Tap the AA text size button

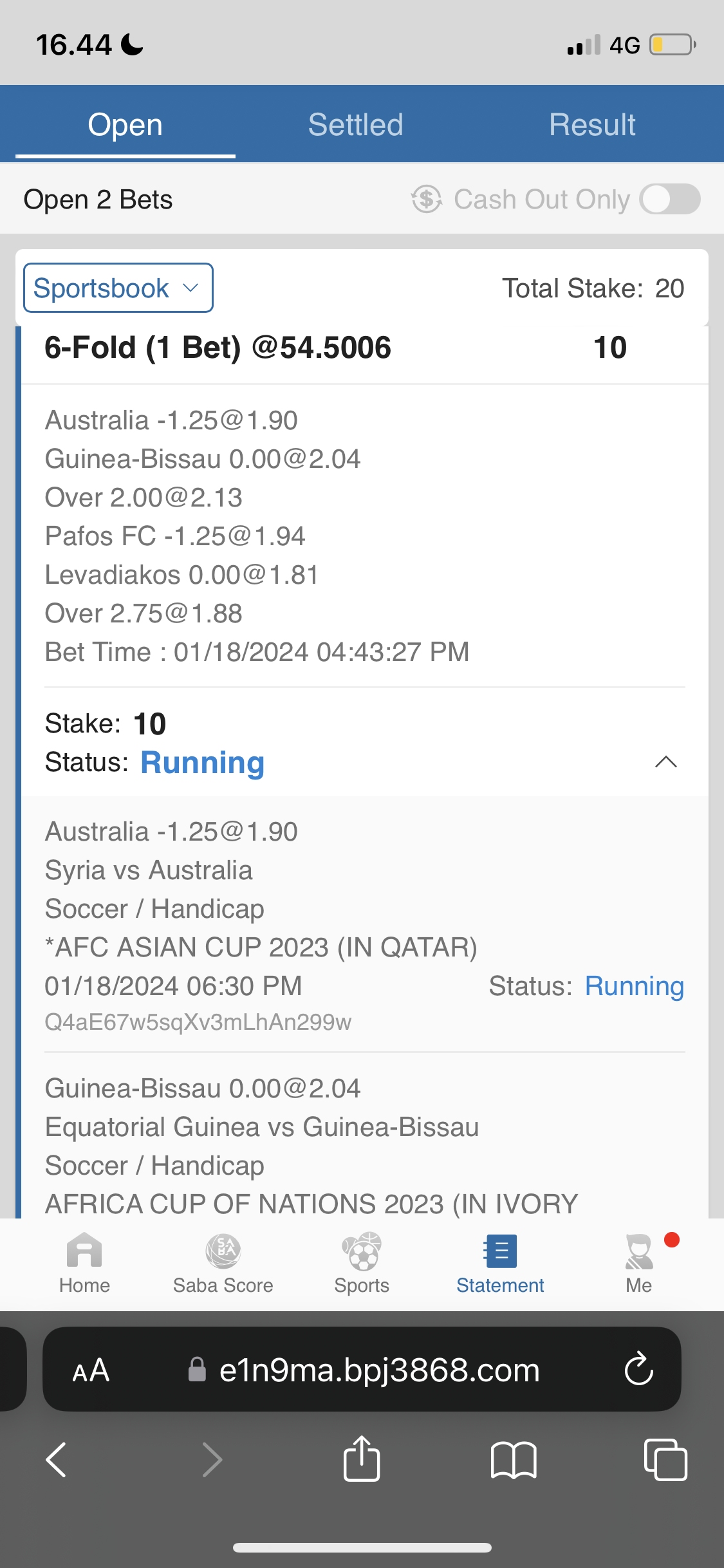[91, 1370]
